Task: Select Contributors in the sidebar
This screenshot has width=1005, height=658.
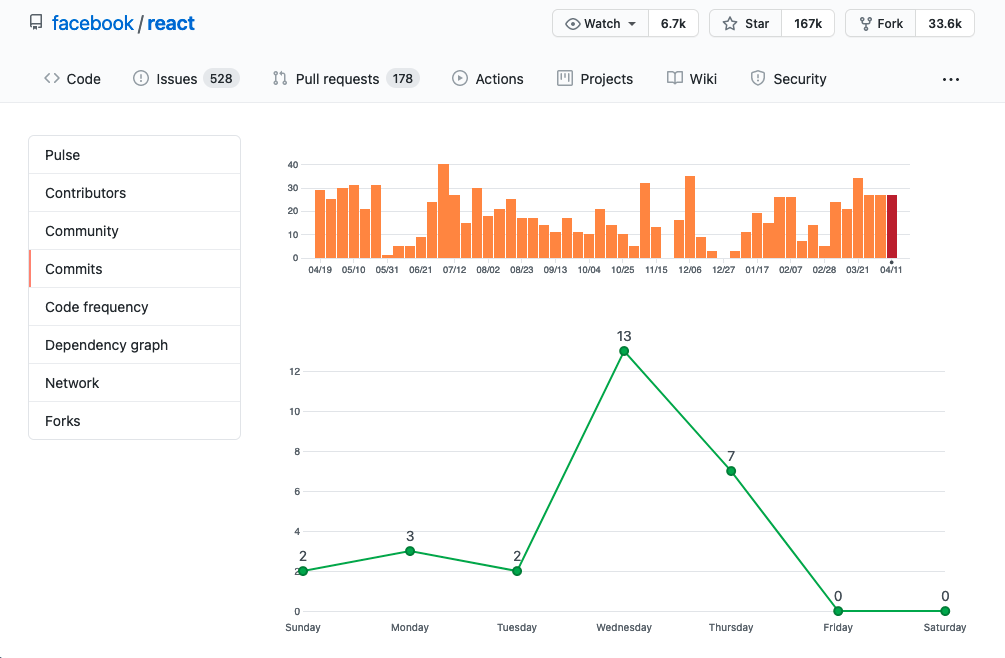Action: (x=135, y=193)
